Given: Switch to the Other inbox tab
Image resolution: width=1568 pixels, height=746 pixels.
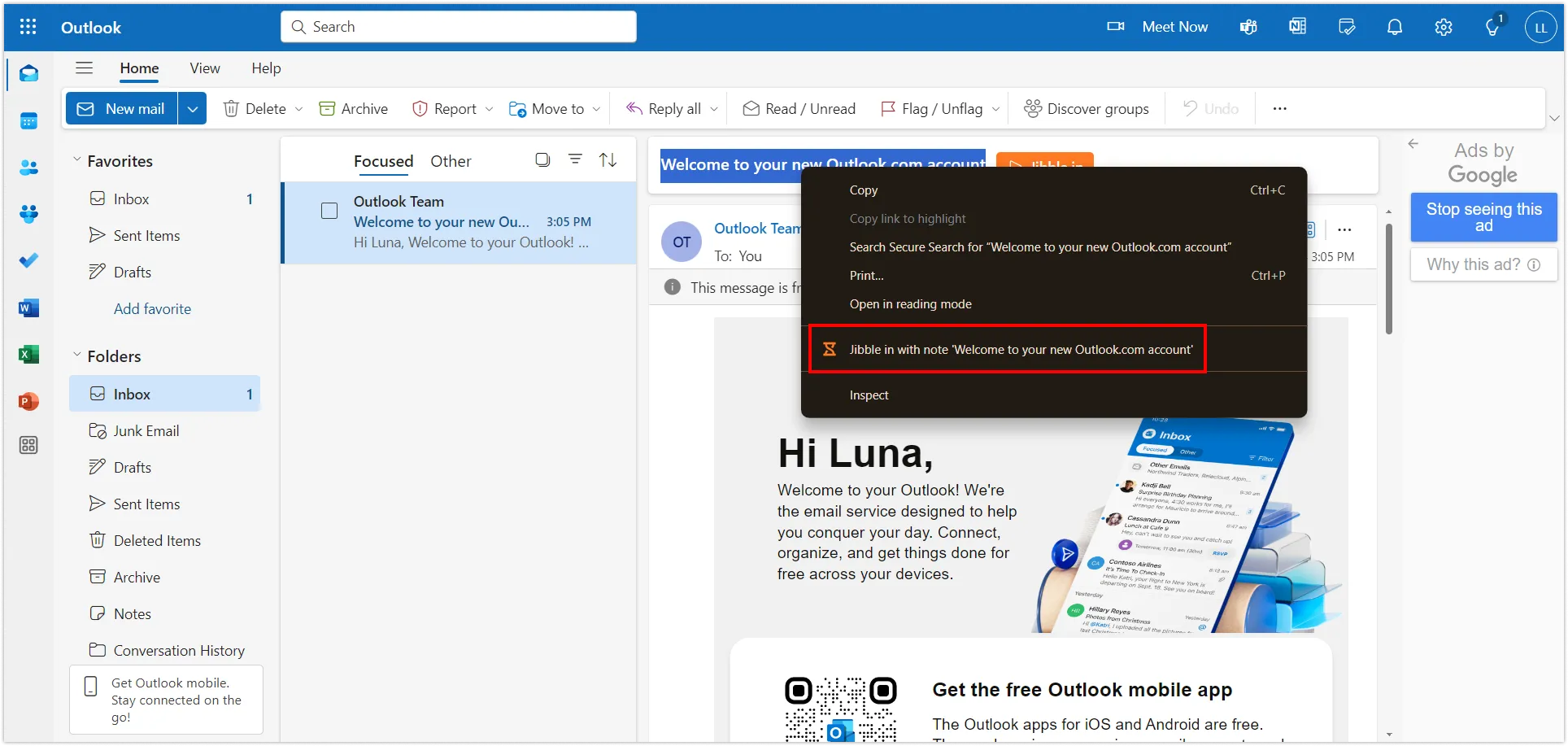Looking at the screenshot, I should (x=451, y=161).
